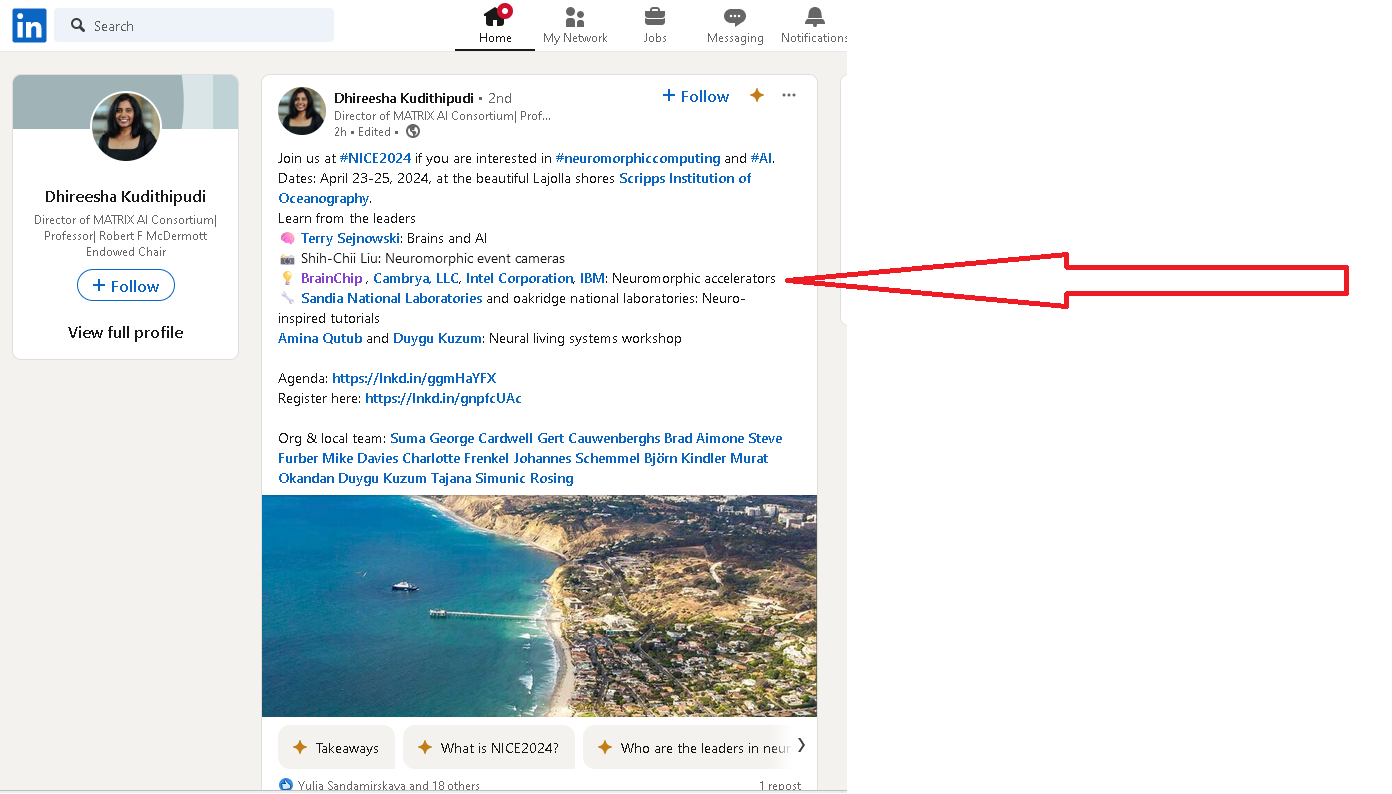Click the text Learn from the leaders
The image size is (1392, 794).
point(347,218)
